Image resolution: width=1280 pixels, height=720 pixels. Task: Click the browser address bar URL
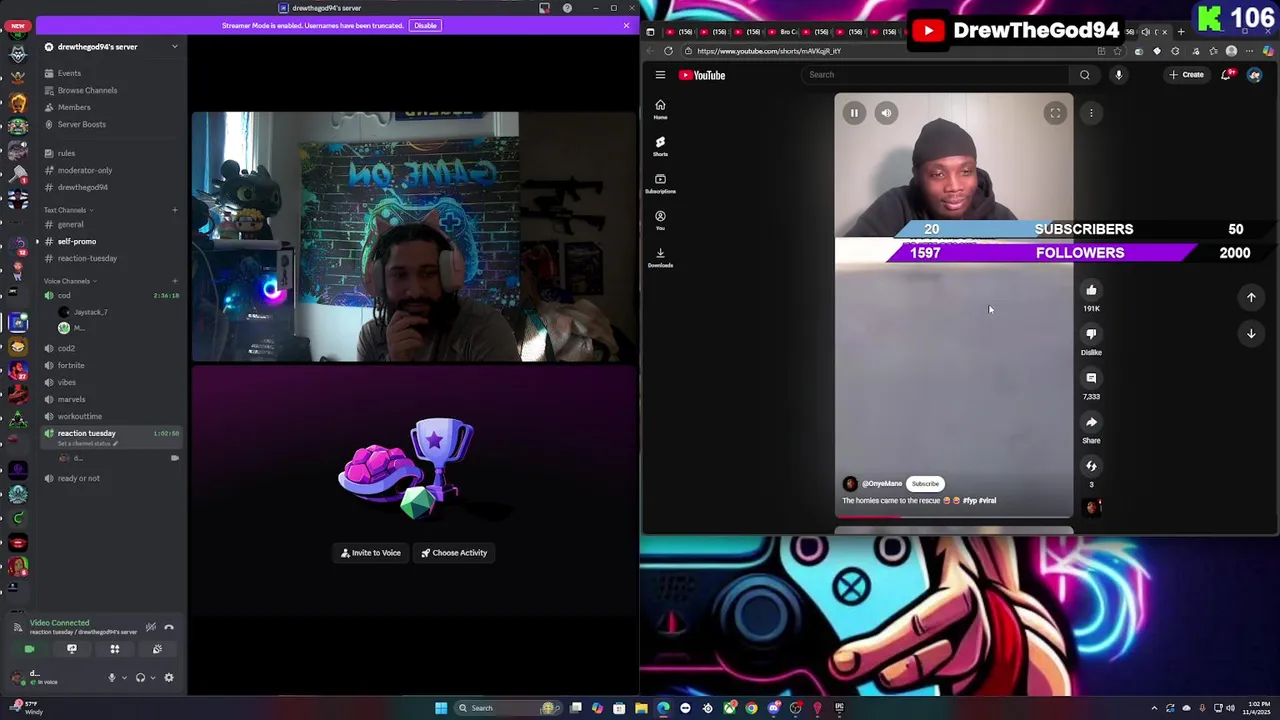point(769,51)
